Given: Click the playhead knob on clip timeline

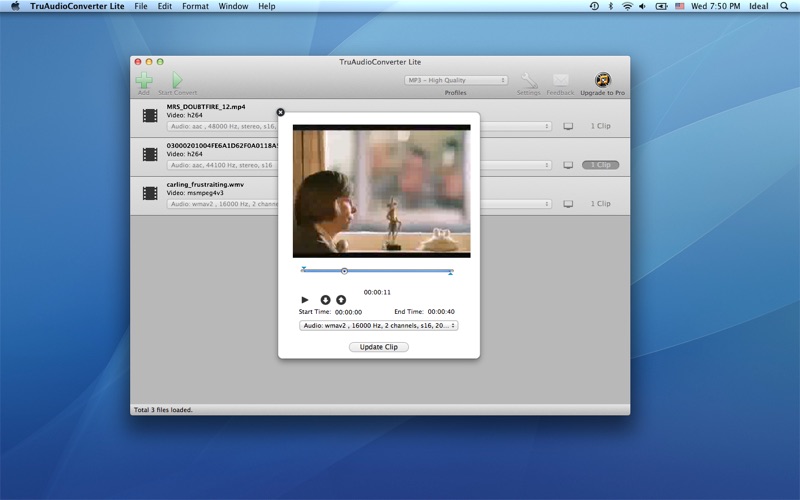Looking at the screenshot, I should 344,271.
